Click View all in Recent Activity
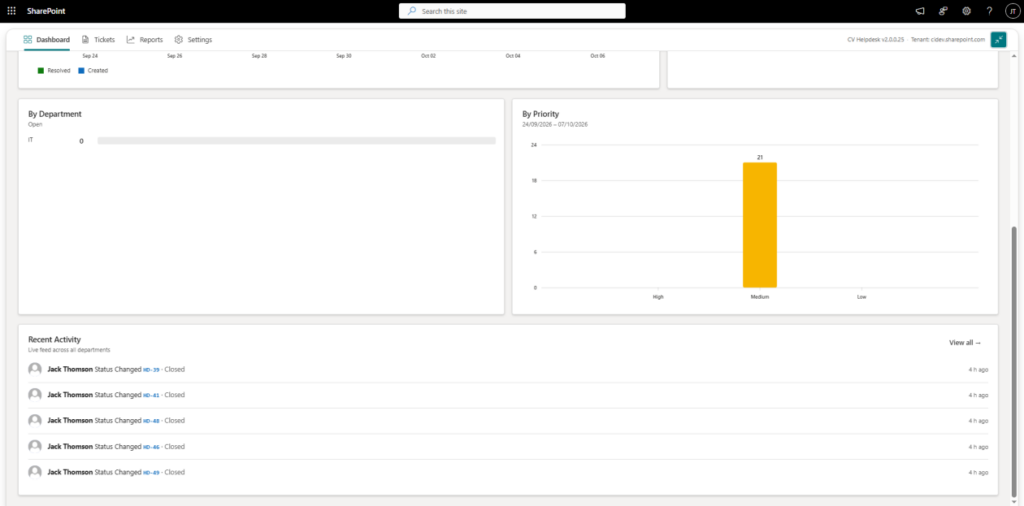Image resolution: width=1024 pixels, height=506 pixels. tap(965, 342)
